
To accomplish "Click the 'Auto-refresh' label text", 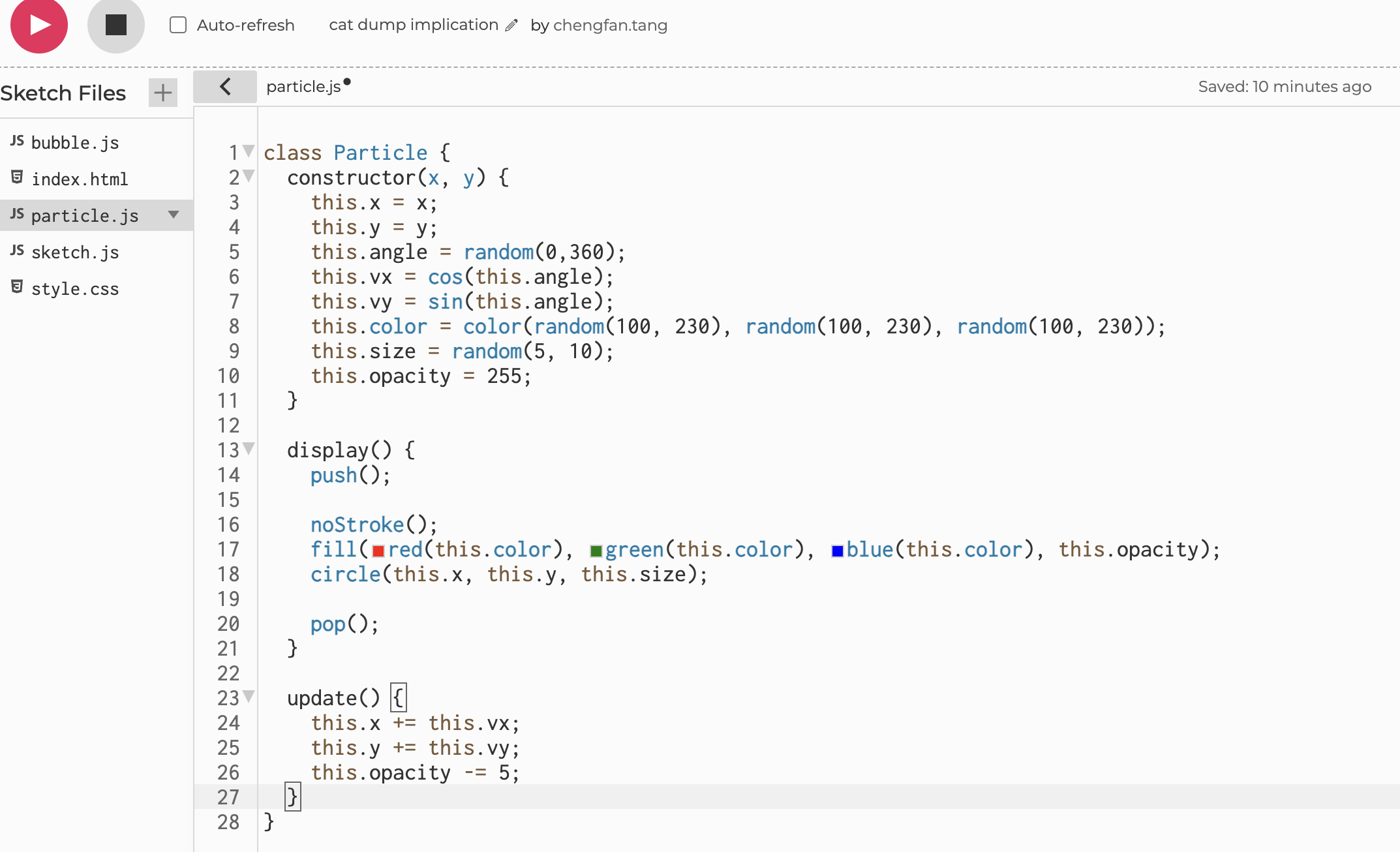I will [x=246, y=25].
